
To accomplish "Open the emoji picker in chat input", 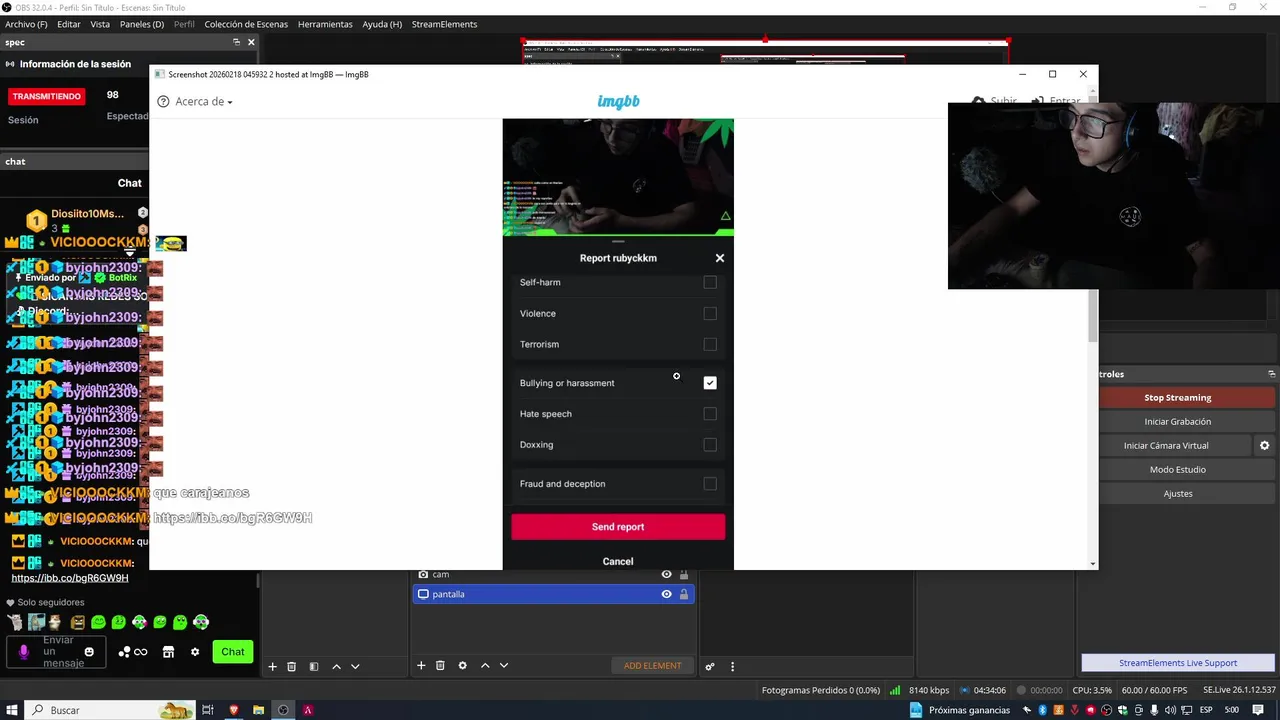I will click(x=89, y=652).
